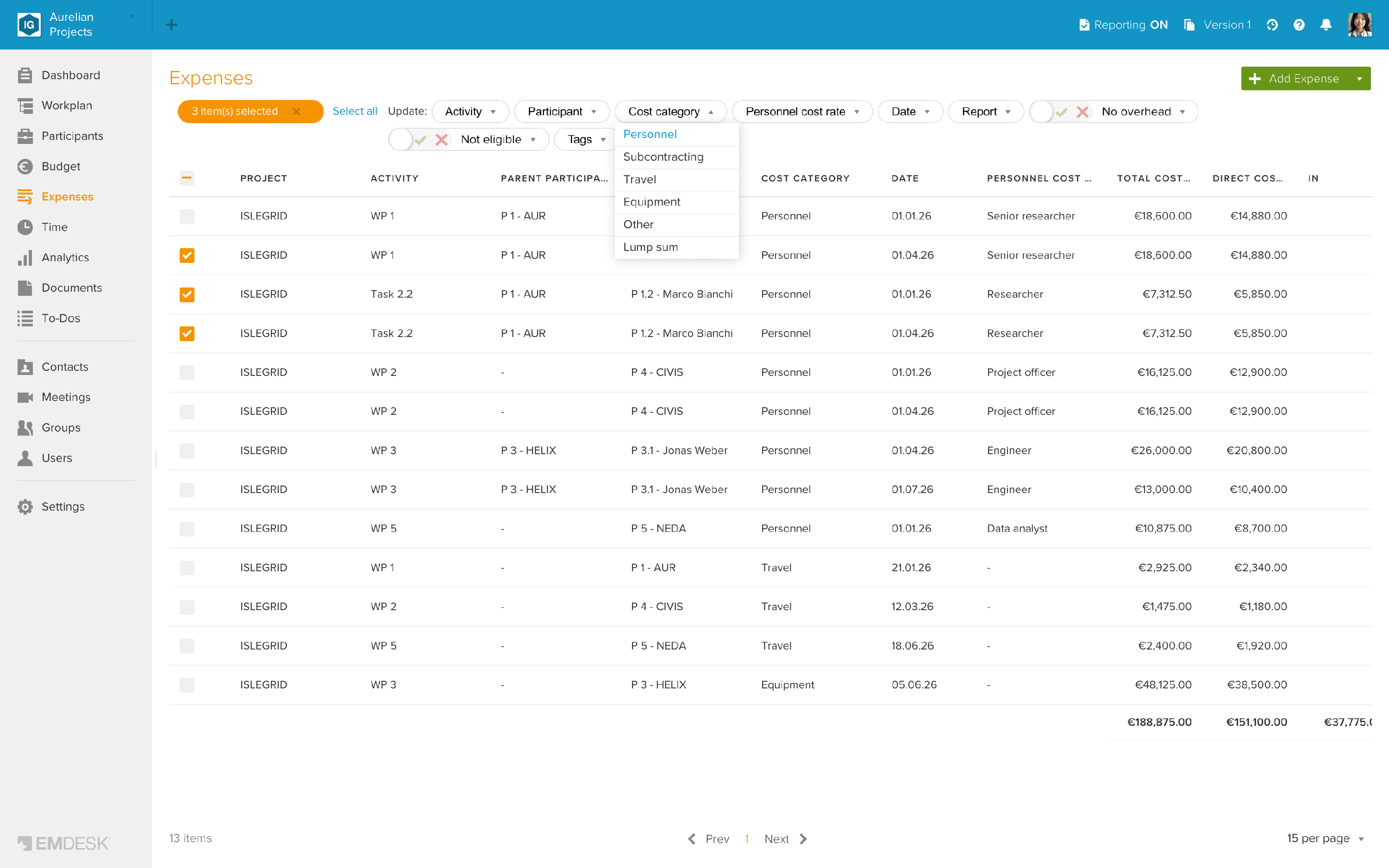
Task: Choose Lump sum from cost category menu
Action: (676, 247)
